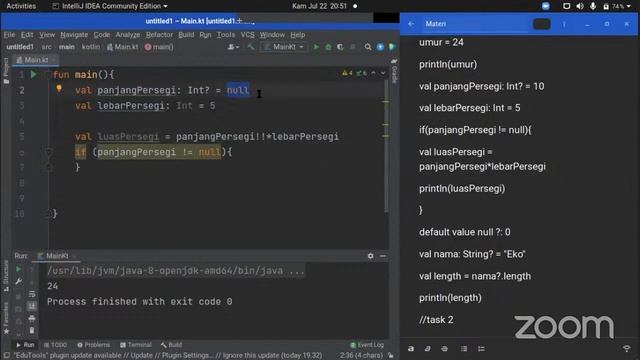The height and width of the screenshot is (360, 640).
Task: Open Run panel settings gear
Action: tap(370, 256)
